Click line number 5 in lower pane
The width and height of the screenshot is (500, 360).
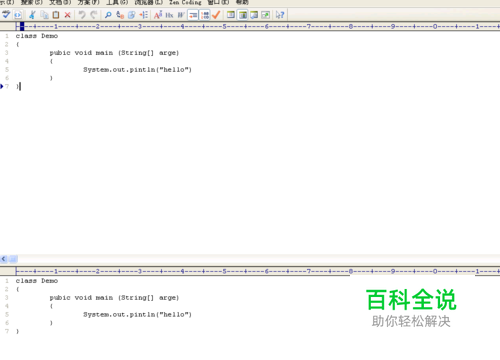click(x=7, y=314)
